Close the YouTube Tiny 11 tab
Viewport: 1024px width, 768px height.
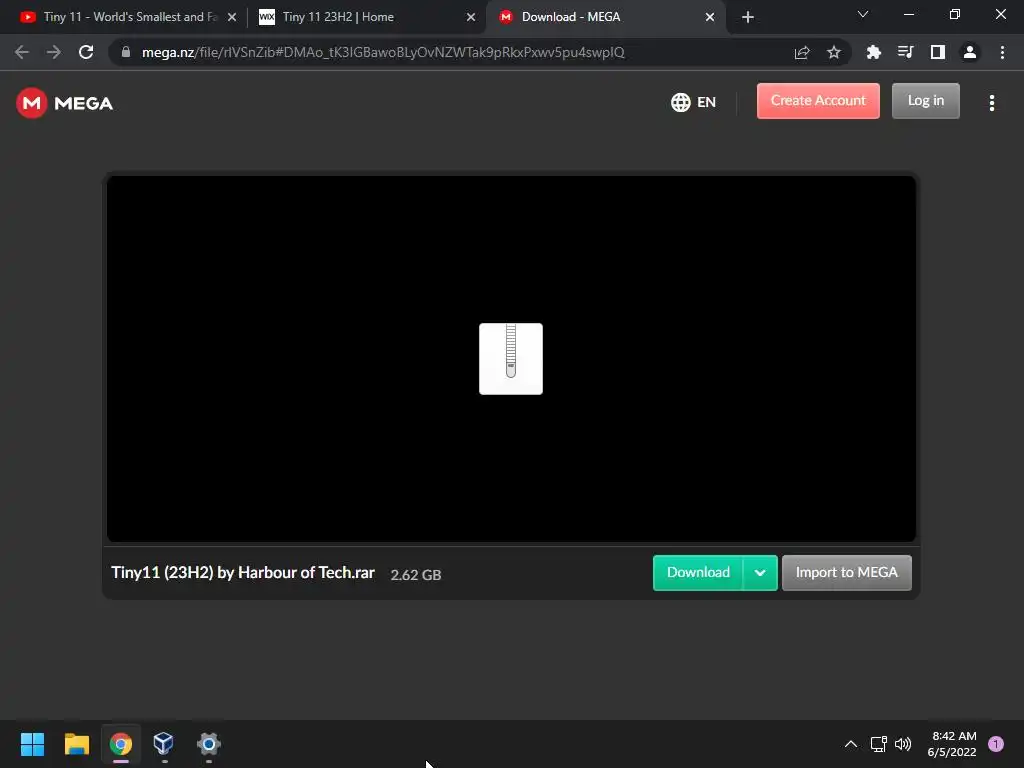[x=232, y=17]
